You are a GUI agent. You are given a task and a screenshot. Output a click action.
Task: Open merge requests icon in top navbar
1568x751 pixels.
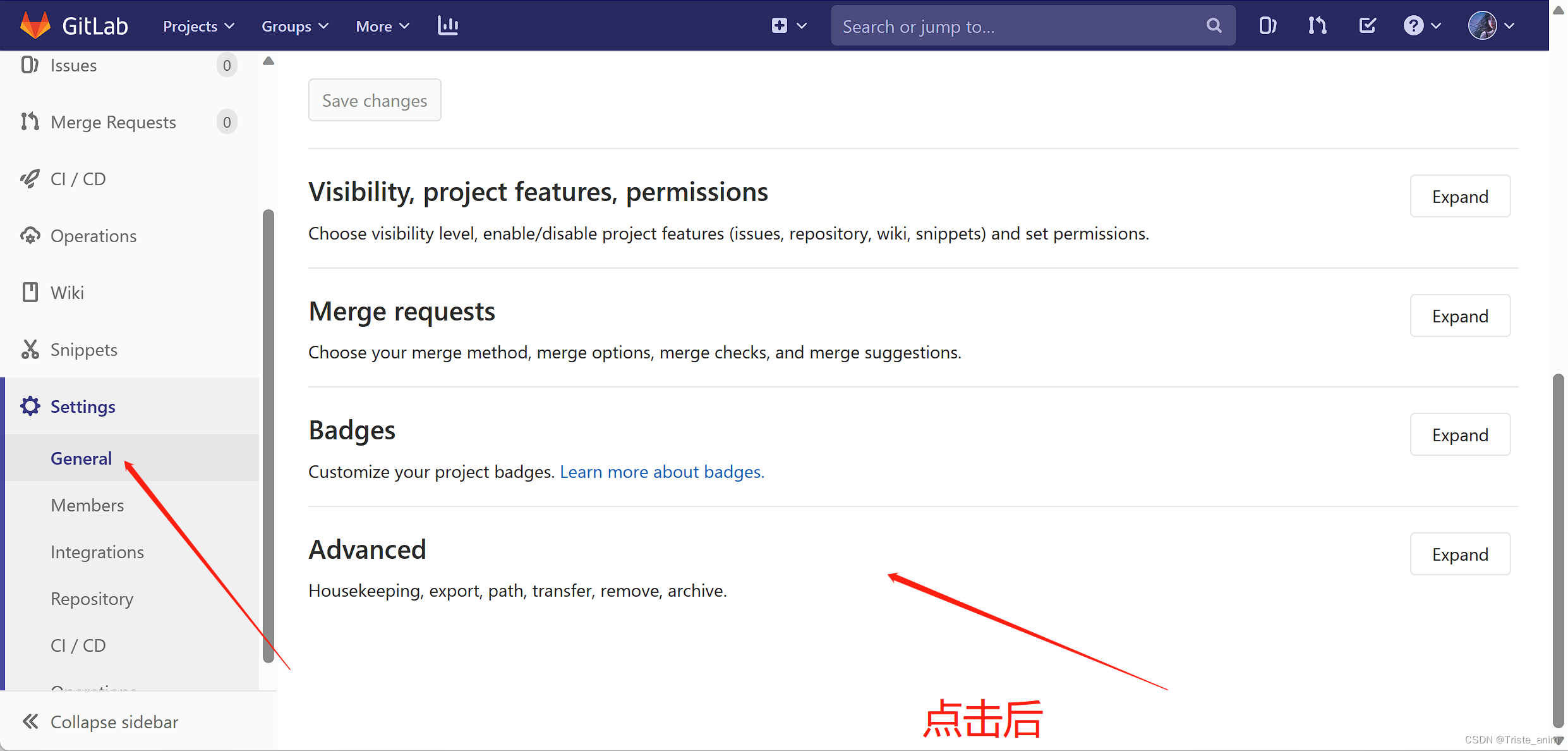pos(1317,26)
